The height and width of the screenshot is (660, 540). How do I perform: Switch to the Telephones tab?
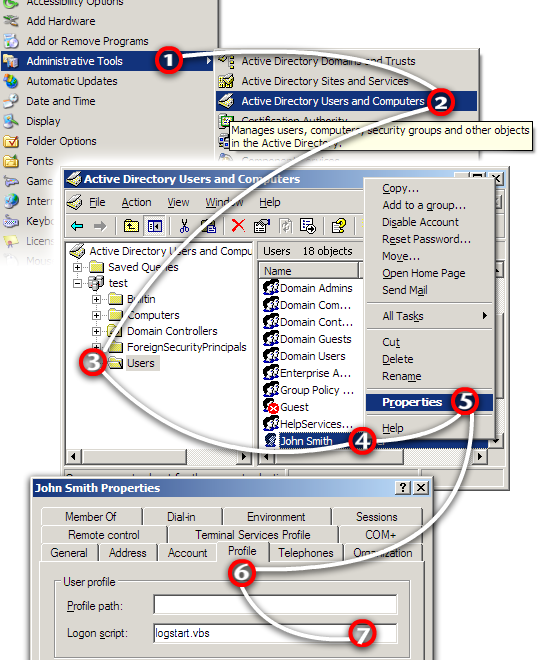coord(306,553)
